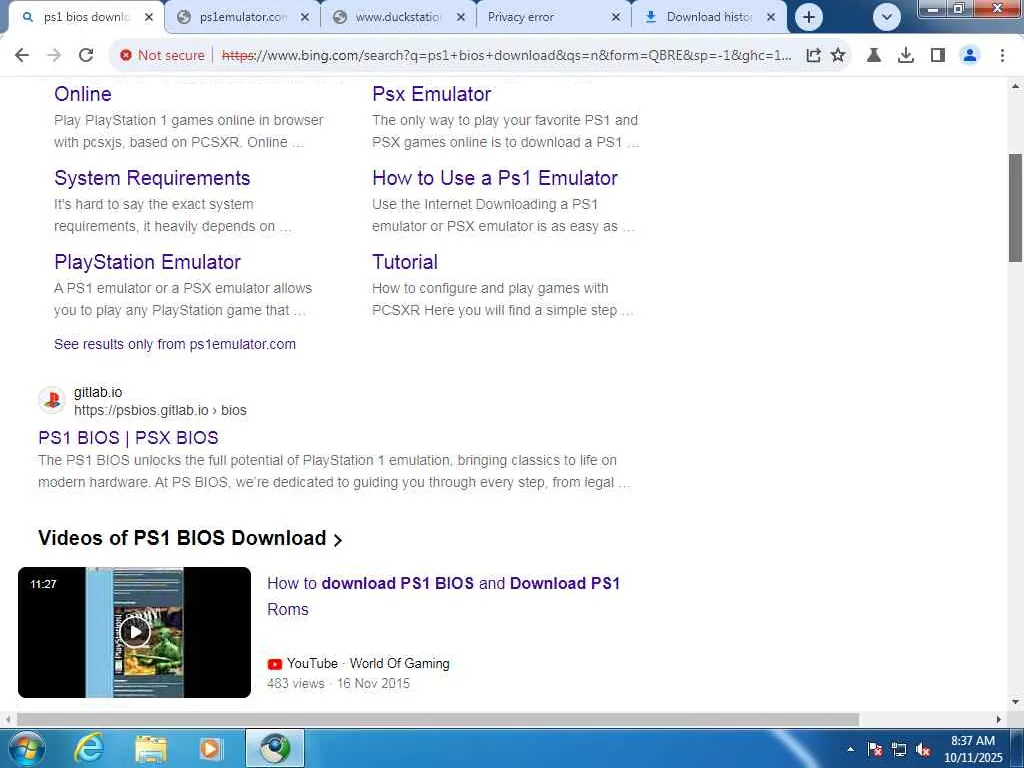The width and height of the screenshot is (1024, 768).
Task: Open a new tab with plus
Action: pos(808,17)
